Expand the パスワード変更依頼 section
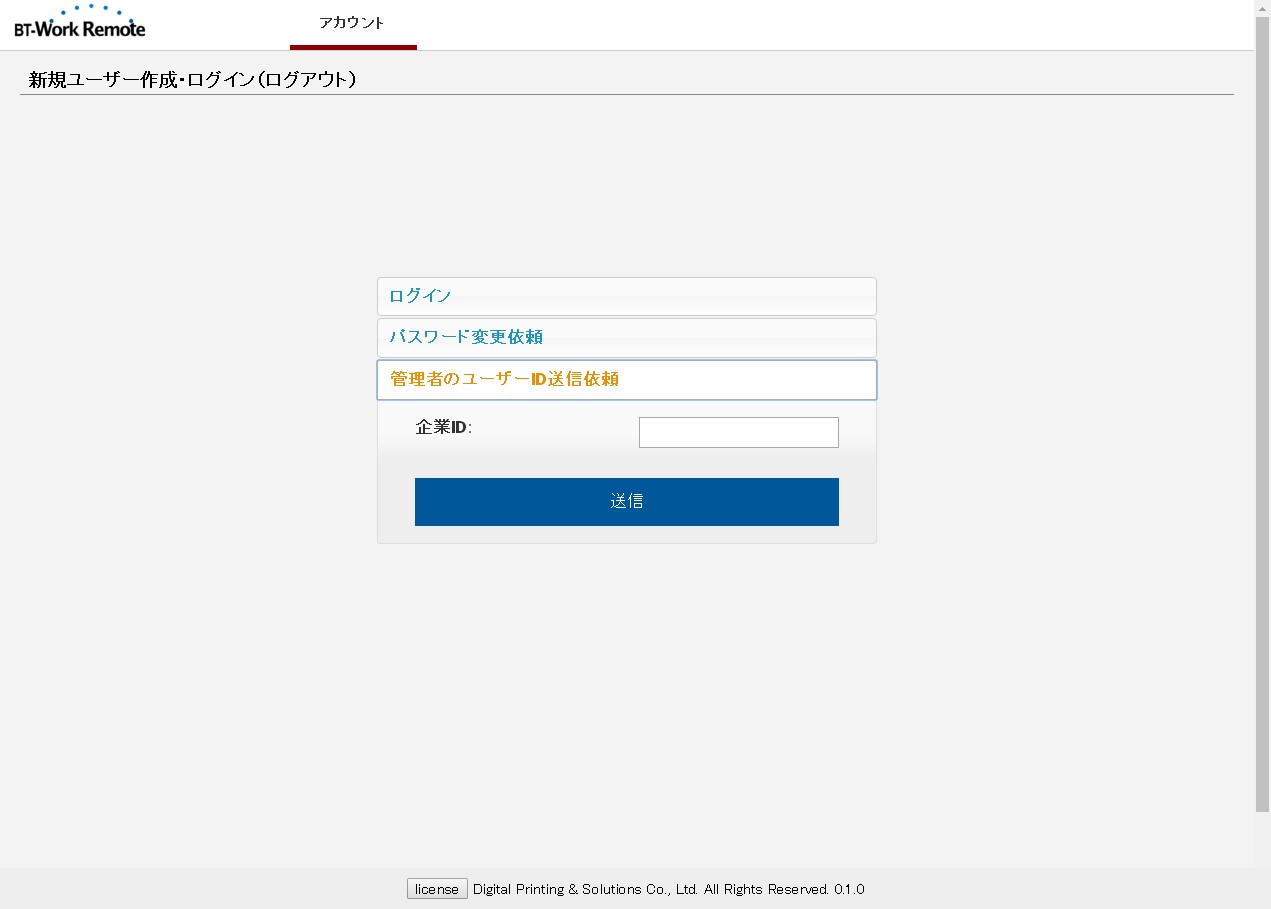The width and height of the screenshot is (1271, 909). tap(626, 337)
